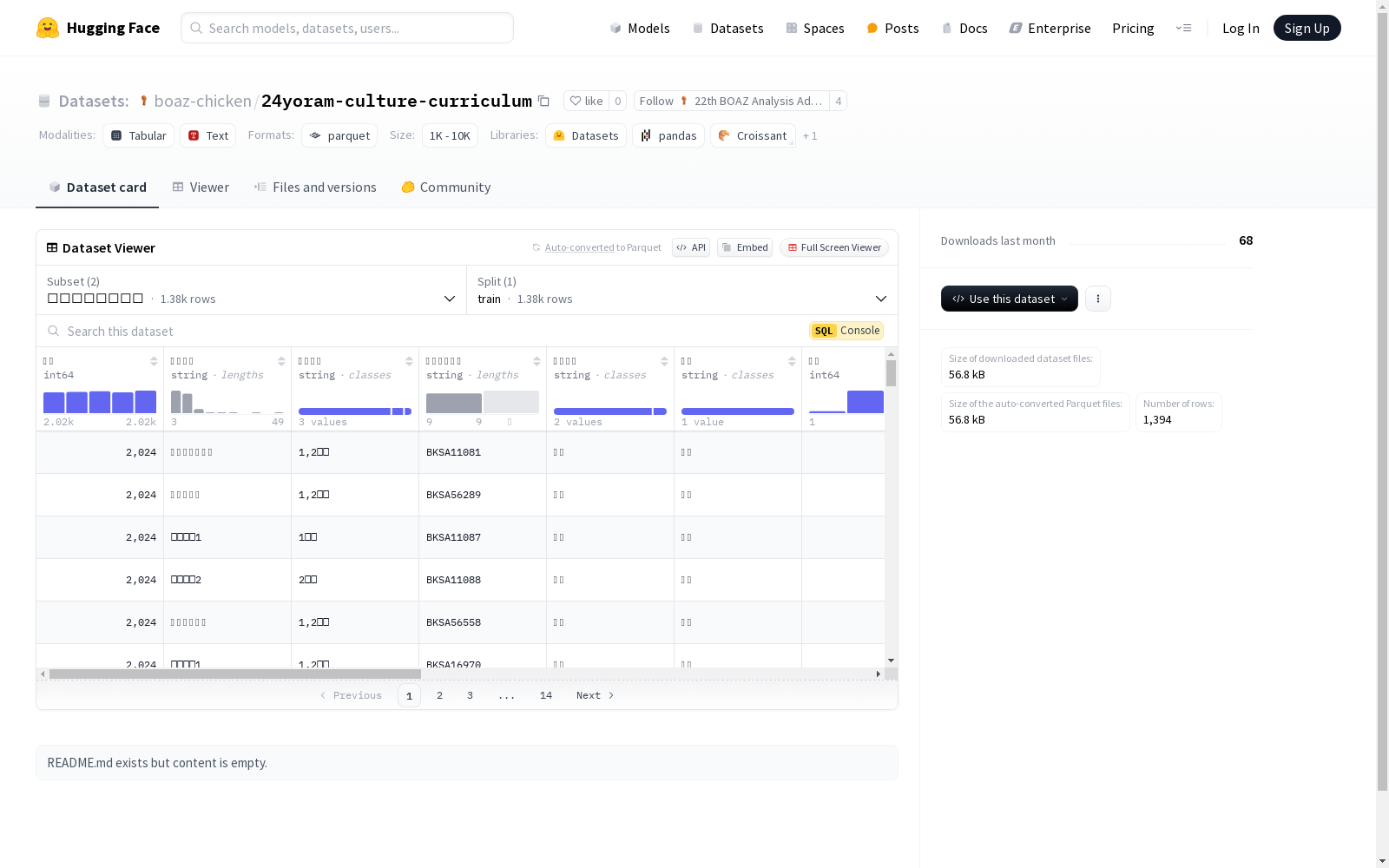Go to Spaces in the navigation
Image resolution: width=1389 pixels, height=868 pixels.
815,28
